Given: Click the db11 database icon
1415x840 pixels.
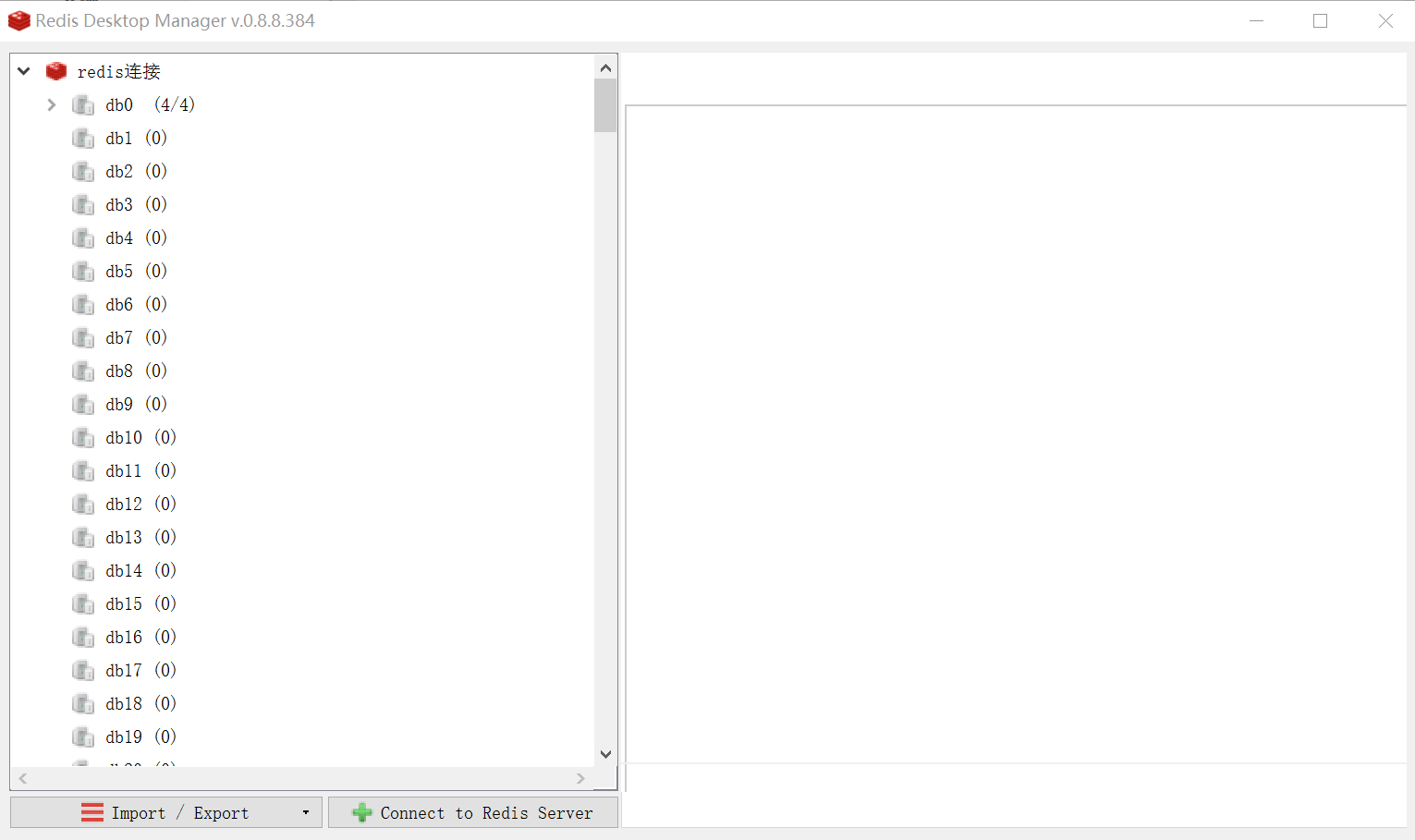Looking at the screenshot, I should pos(83,471).
